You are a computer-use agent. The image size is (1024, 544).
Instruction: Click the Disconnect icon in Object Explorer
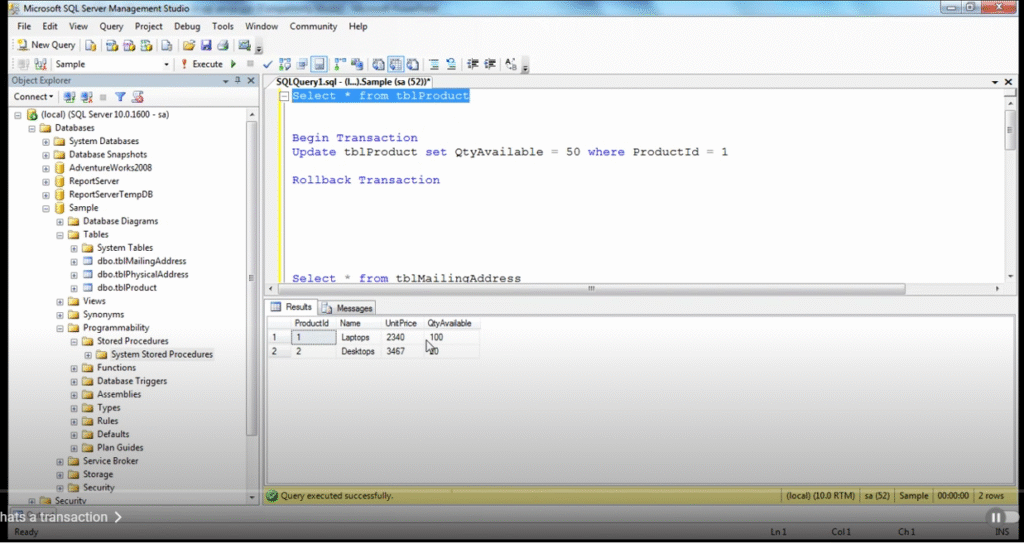(x=86, y=97)
